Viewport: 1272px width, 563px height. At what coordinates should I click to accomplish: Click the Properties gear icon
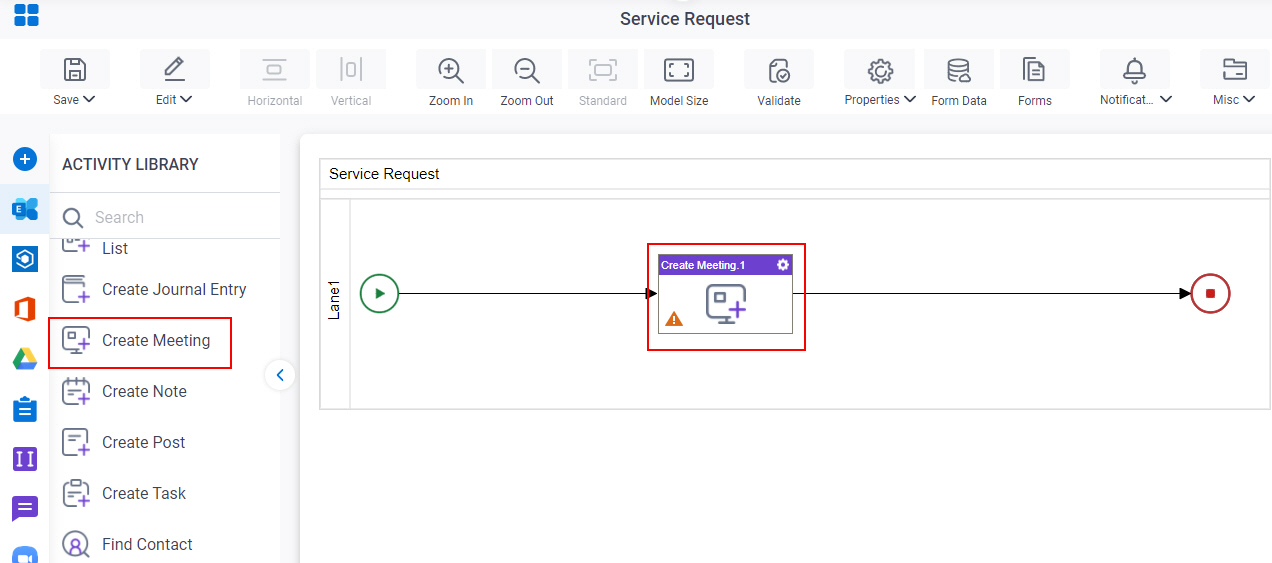880,70
